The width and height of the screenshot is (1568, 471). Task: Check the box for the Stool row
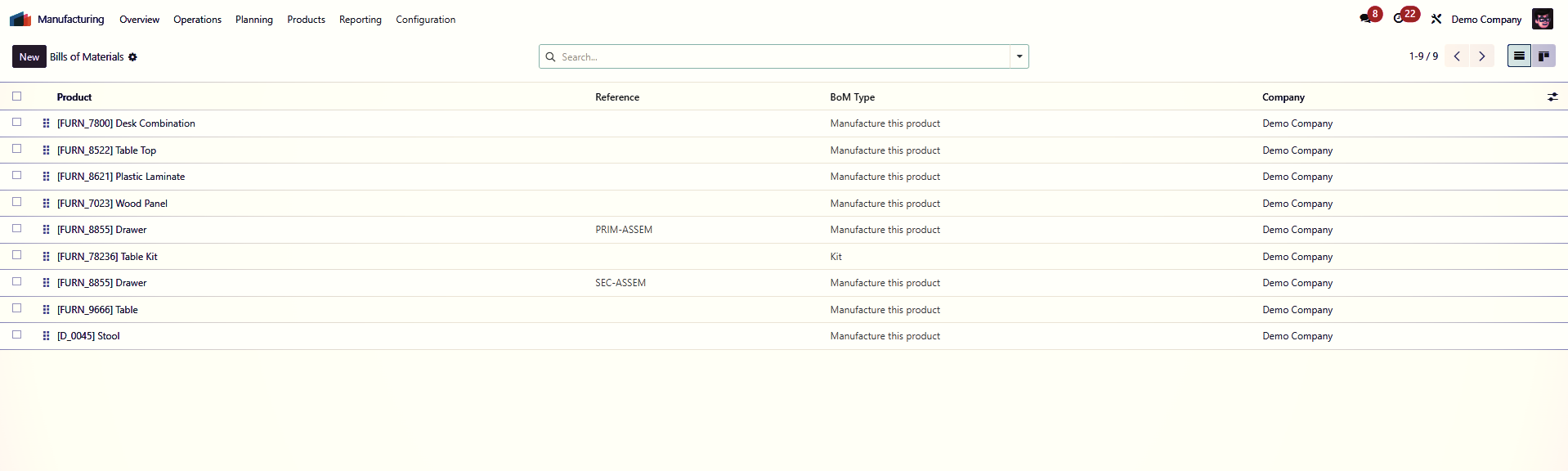point(16,335)
